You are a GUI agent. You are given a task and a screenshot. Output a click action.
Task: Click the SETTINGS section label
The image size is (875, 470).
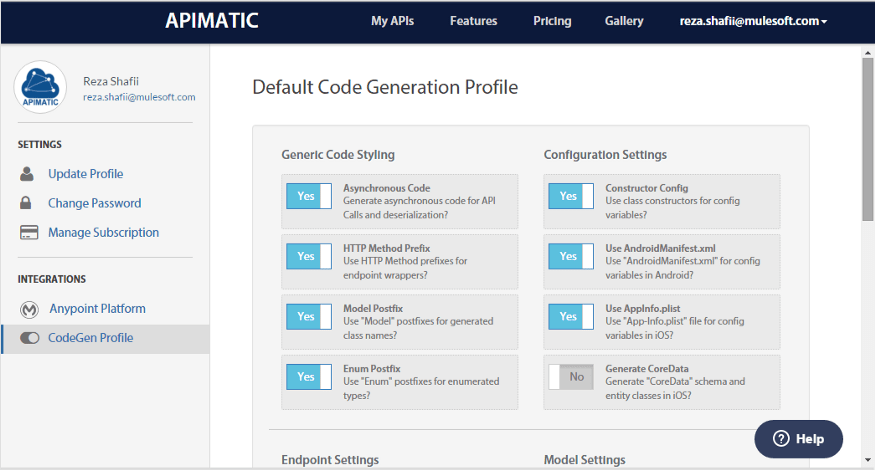(40, 144)
